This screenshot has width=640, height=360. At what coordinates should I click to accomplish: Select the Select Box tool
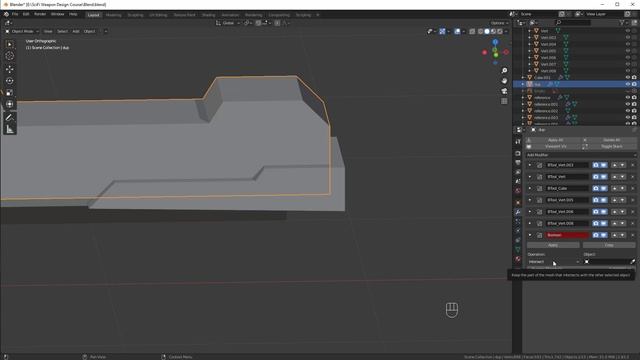click(x=10, y=44)
